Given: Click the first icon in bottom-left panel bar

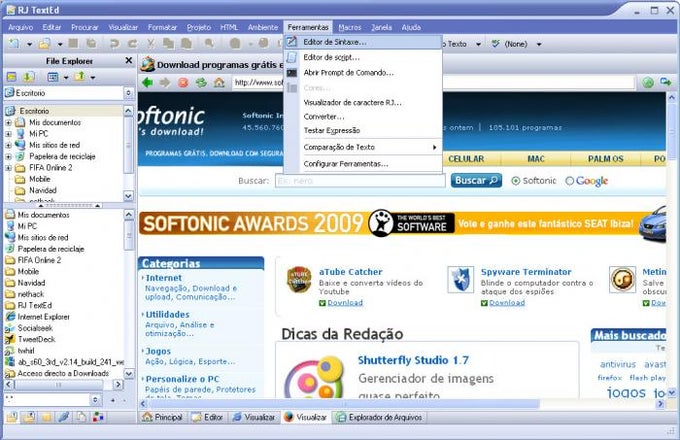Looking at the screenshot, I should [12, 417].
